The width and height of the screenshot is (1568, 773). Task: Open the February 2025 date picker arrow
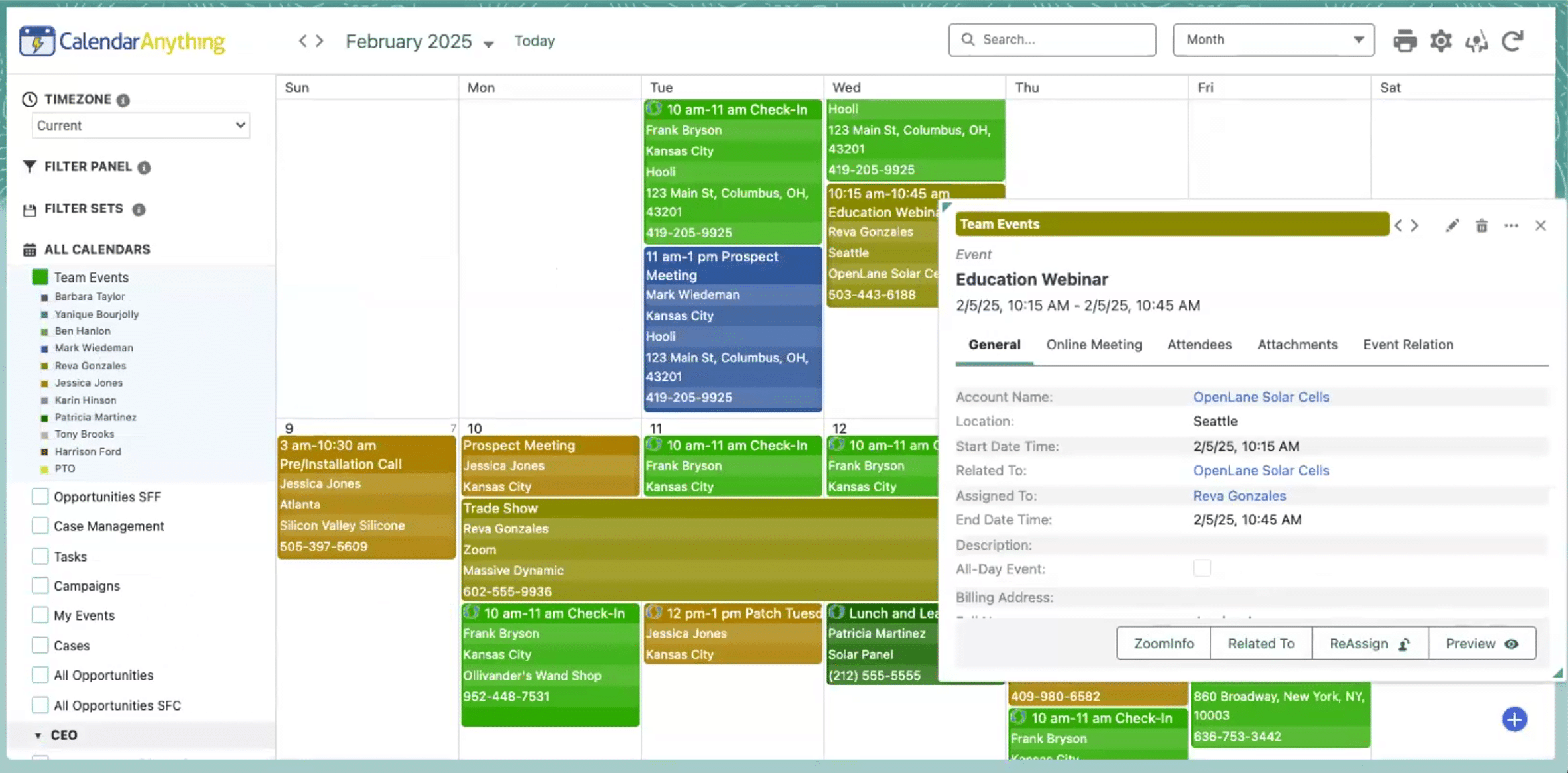[x=489, y=44]
